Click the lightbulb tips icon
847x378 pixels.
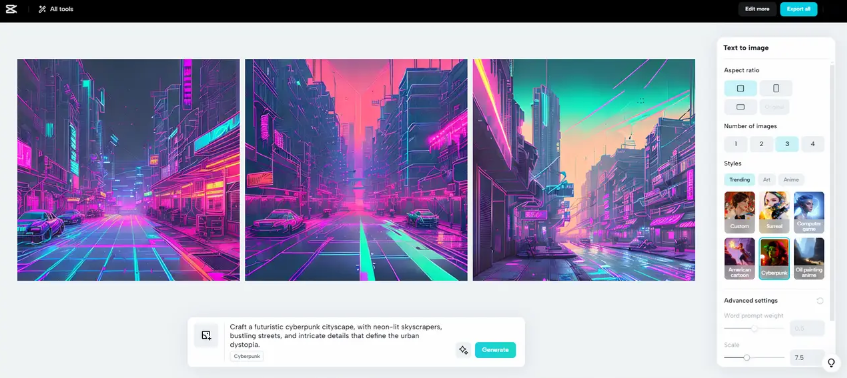[832, 362]
